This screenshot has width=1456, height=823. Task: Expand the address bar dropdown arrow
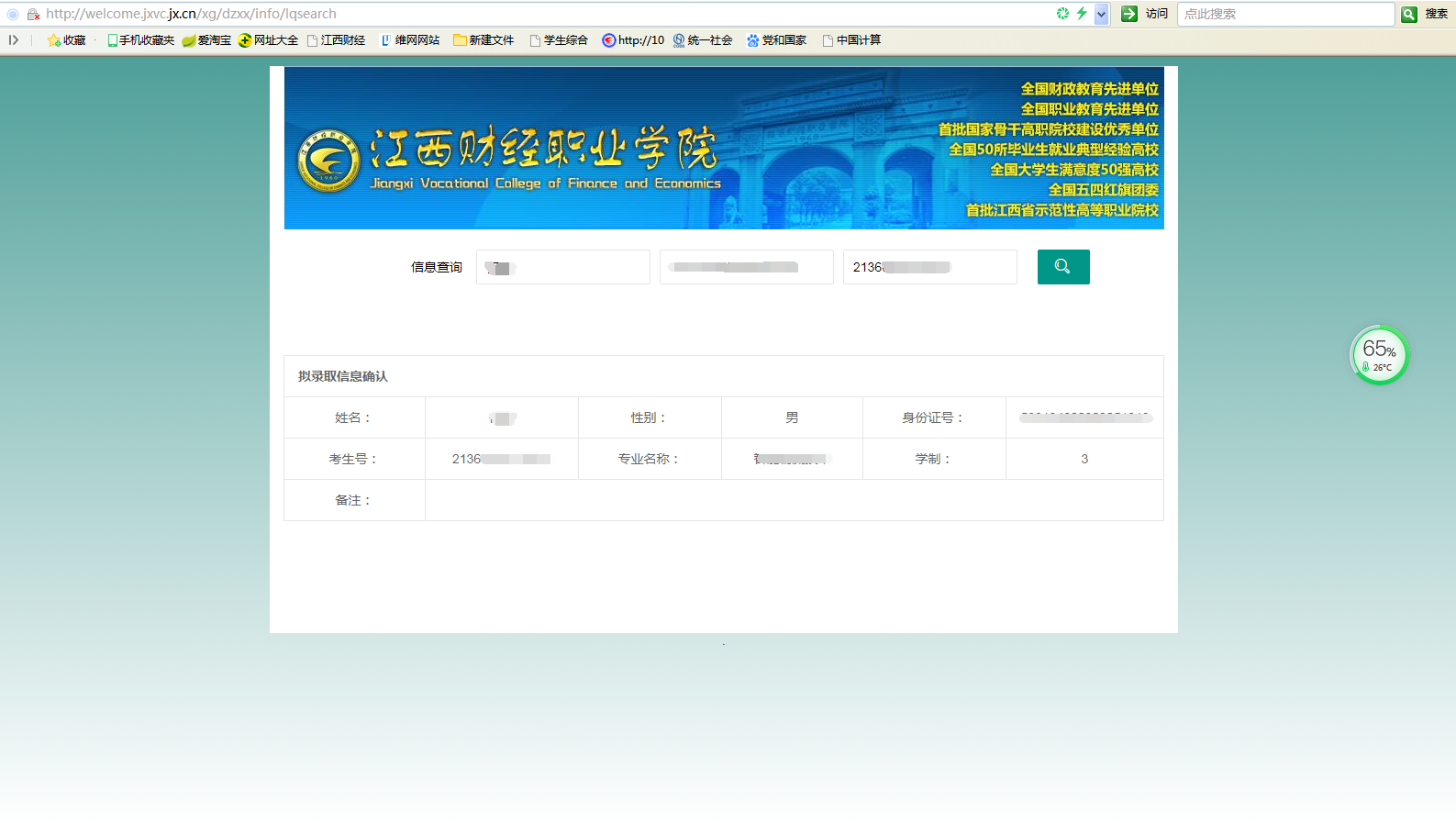click(x=1102, y=14)
